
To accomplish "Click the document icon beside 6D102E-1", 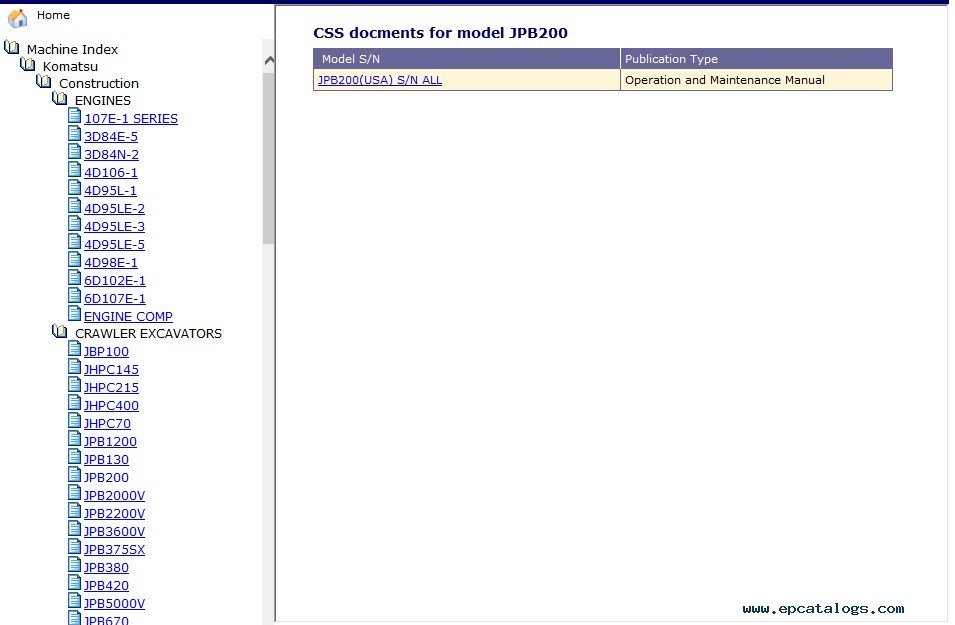I will click(74, 278).
